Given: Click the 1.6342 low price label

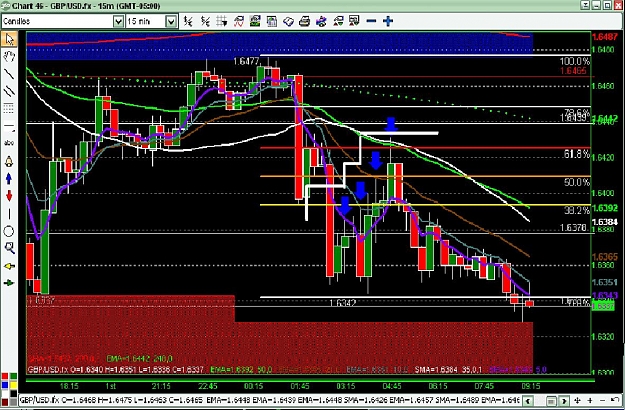Looking at the screenshot, I should pyautogui.click(x=343, y=303).
